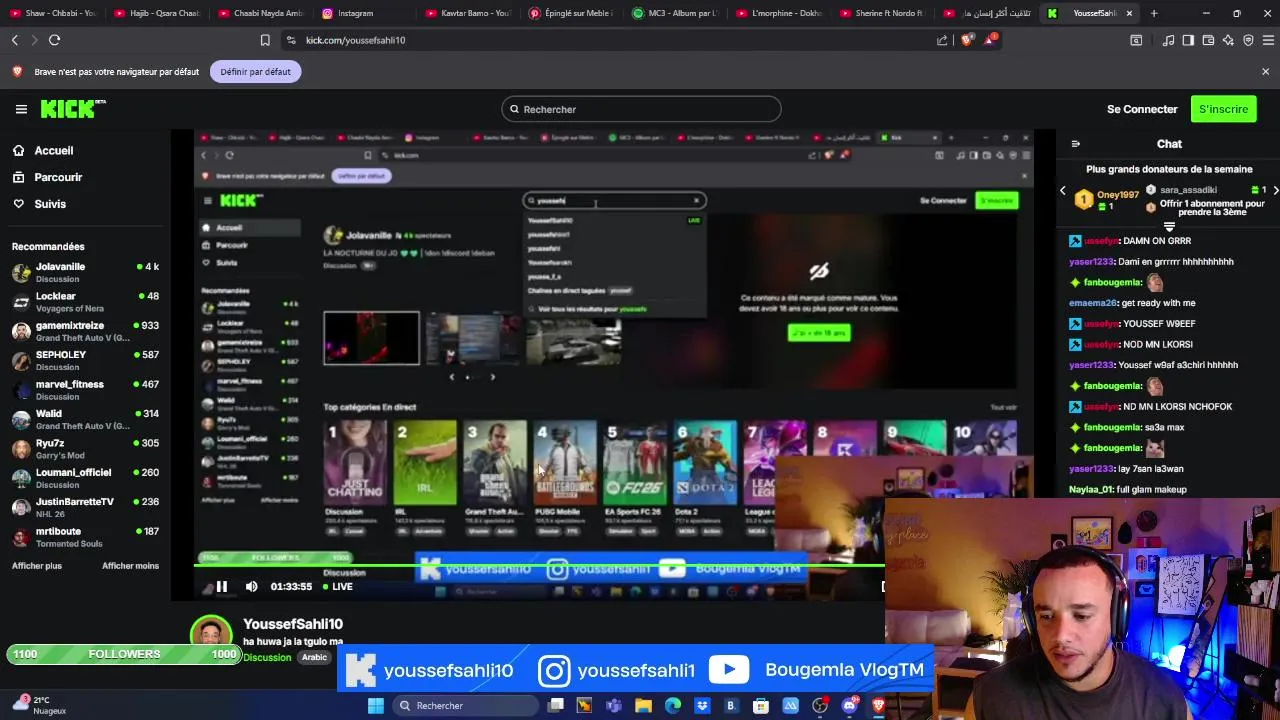Open Dropbox from taskbar
Viewport: 1280px width, 720px height.
[x=702, y=706]
